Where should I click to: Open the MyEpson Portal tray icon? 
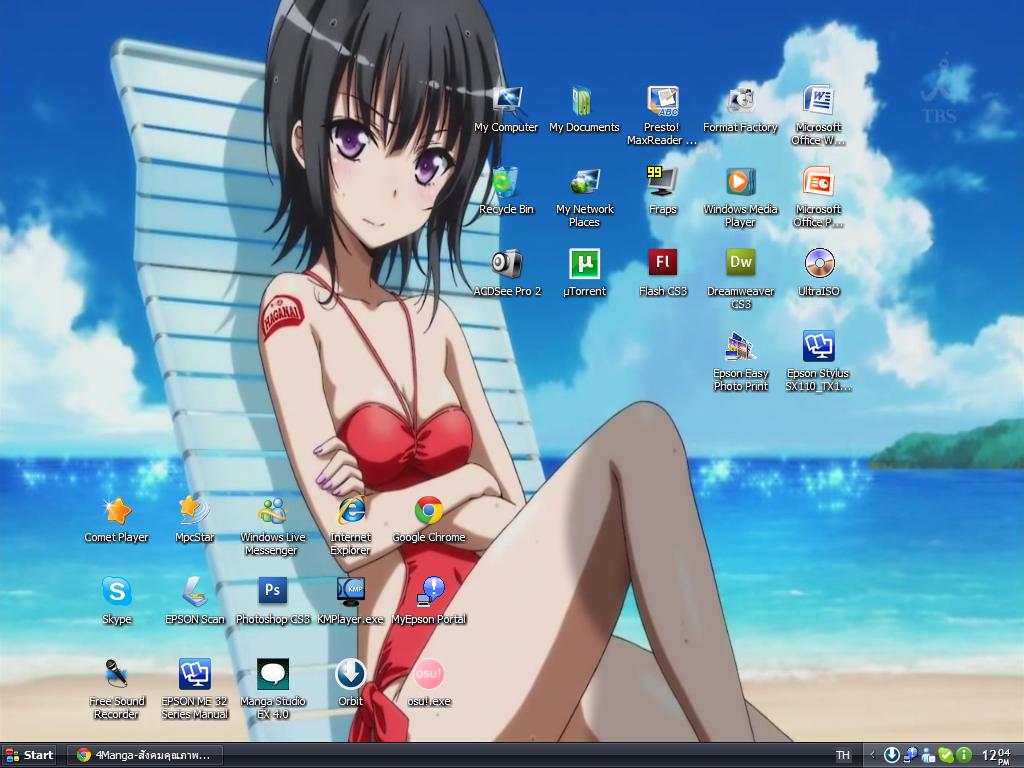[911, 756]
